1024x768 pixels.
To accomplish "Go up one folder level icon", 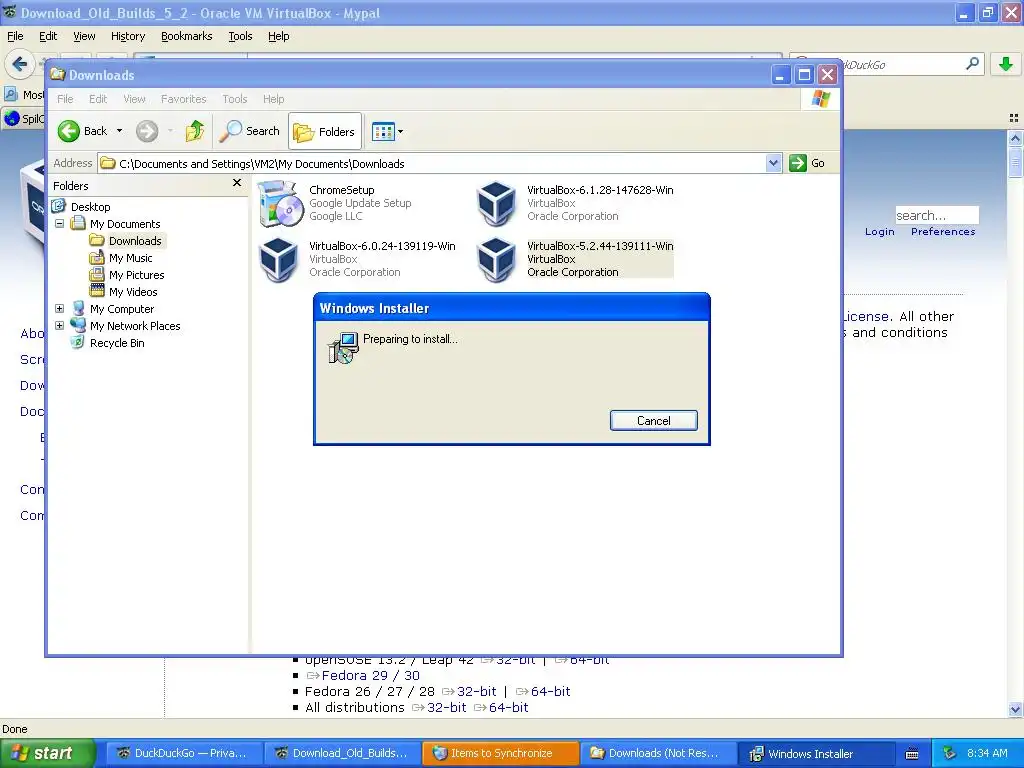I will tap(195, 131).
